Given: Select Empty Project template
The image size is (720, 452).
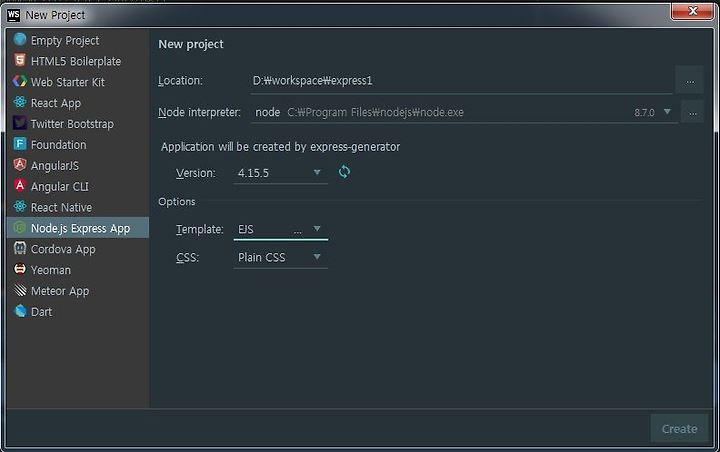Looking at the screenshot, I should point(78,40).
